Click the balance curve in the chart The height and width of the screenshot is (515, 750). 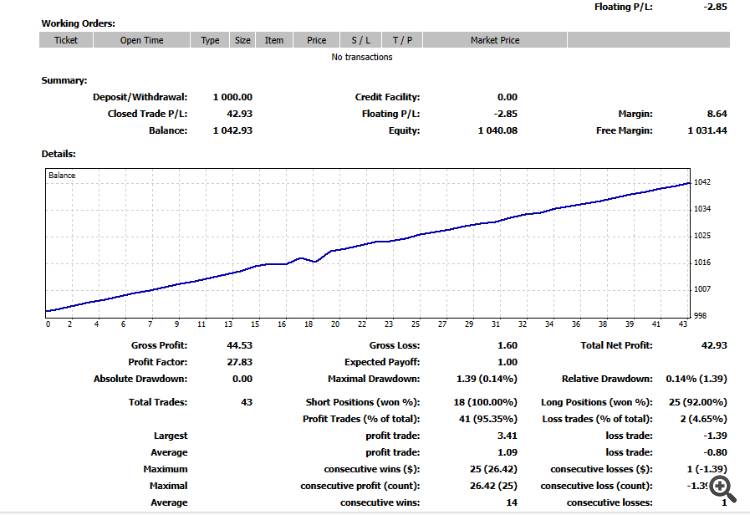click(368, 244)
